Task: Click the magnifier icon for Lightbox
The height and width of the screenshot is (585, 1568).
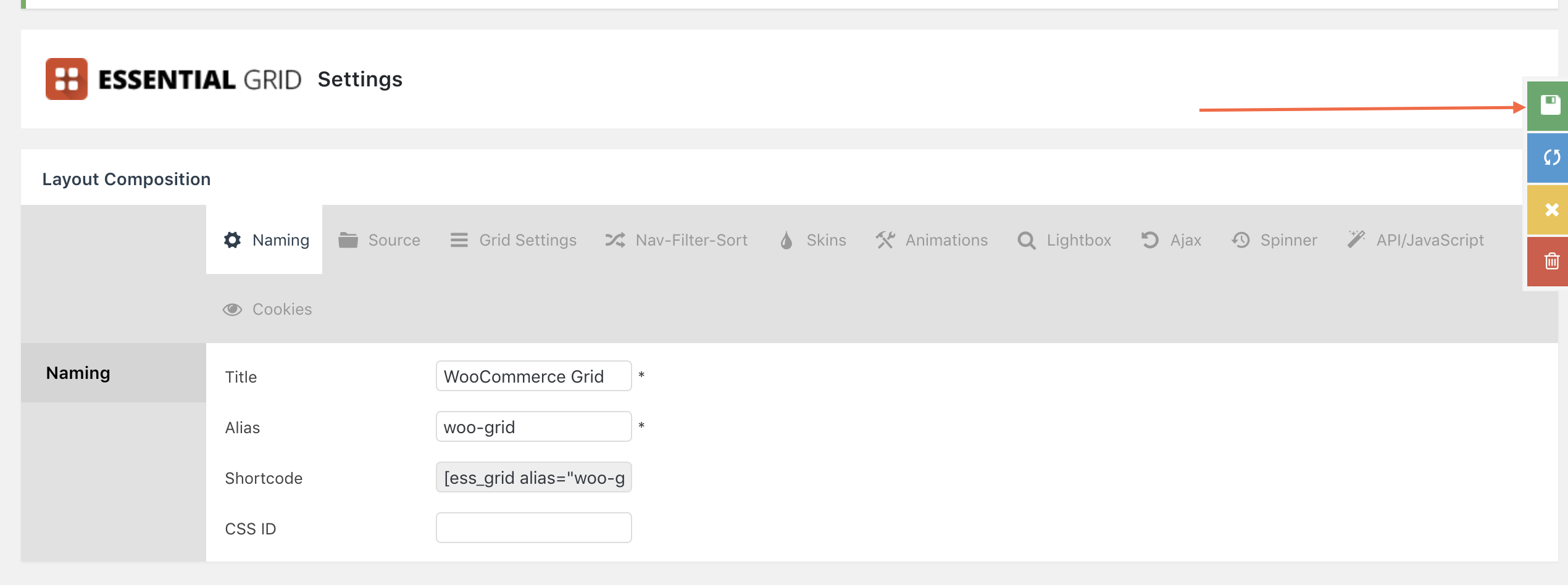Action: [1026, 240]
